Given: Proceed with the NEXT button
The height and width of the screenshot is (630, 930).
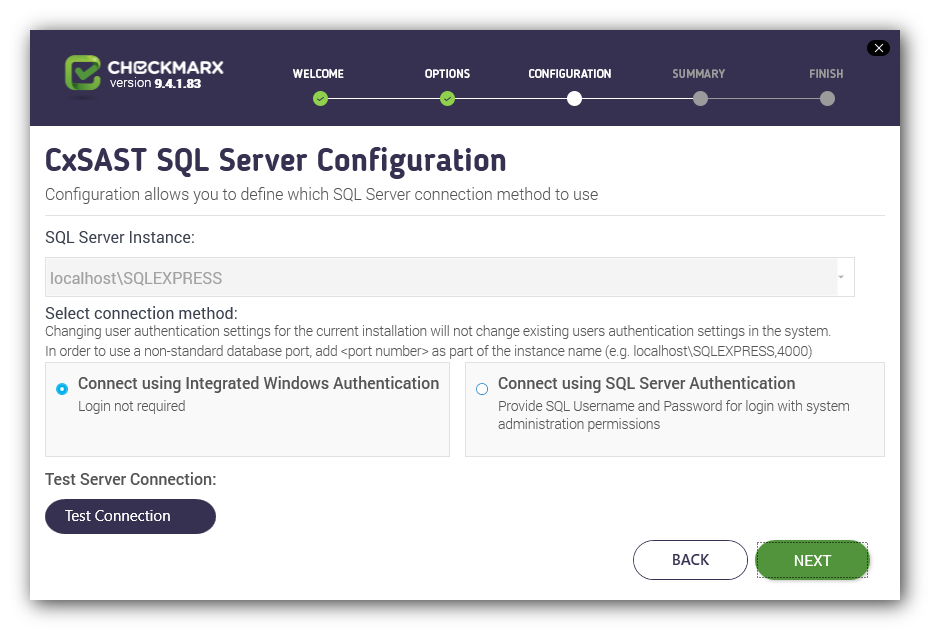Looking at the screenshot, I should [x=813, y=560].
